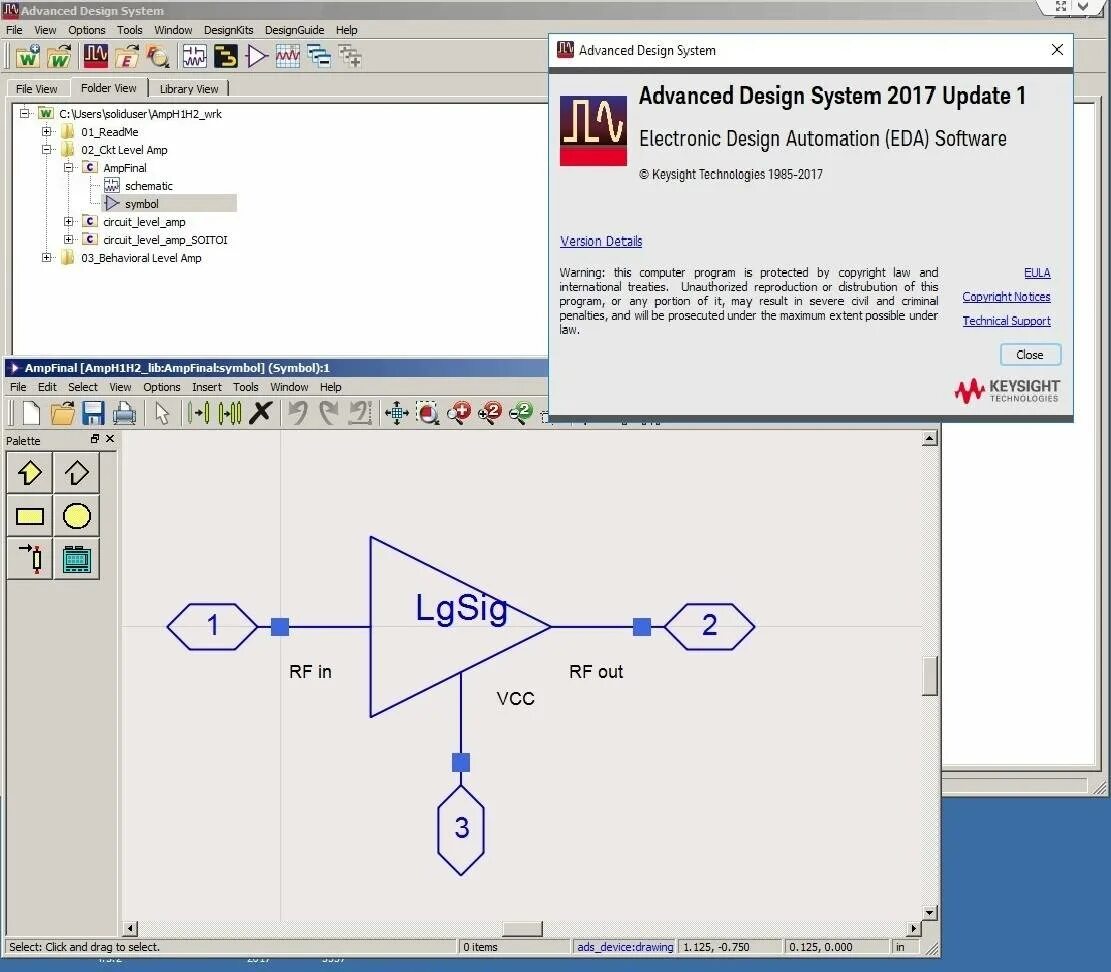Image resolution: width=1111 pixels, height=972 pixels.
Task: Click the View All arrows icon
Action: (x=396, y=412)
